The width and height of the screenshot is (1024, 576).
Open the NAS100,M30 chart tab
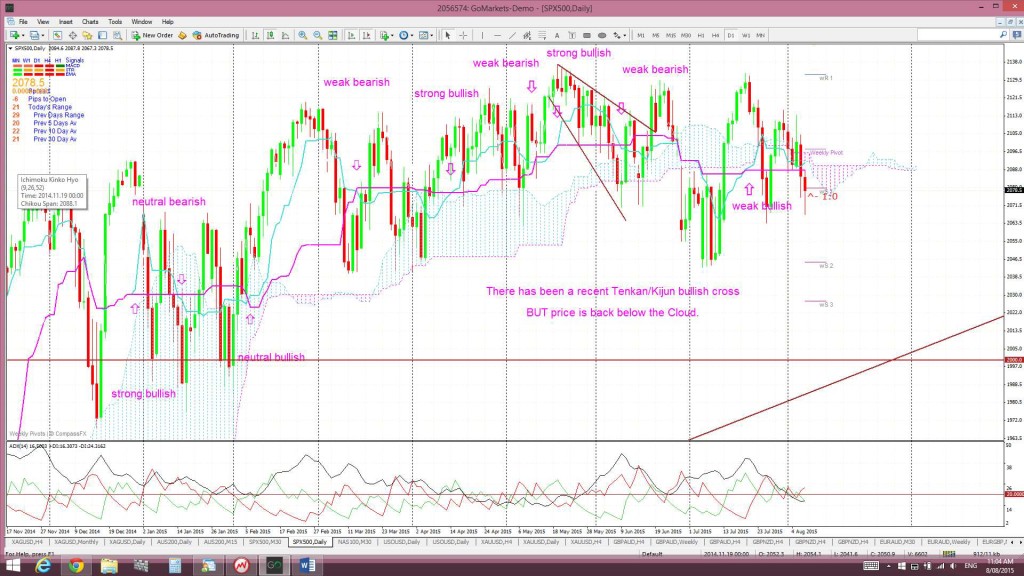[355, 542]
